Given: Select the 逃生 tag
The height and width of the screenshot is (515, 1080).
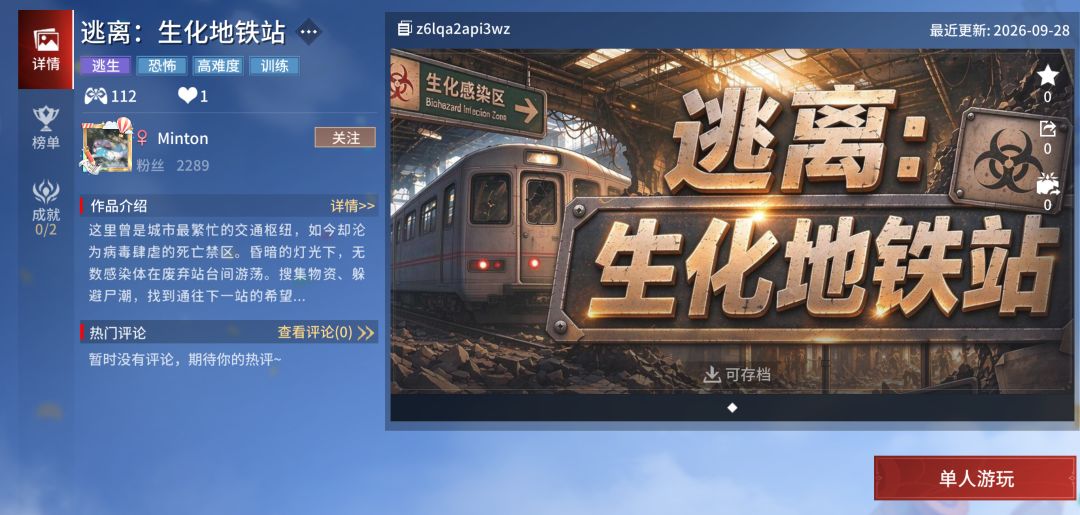Looking at the screenshot, I should coord(105,66).
